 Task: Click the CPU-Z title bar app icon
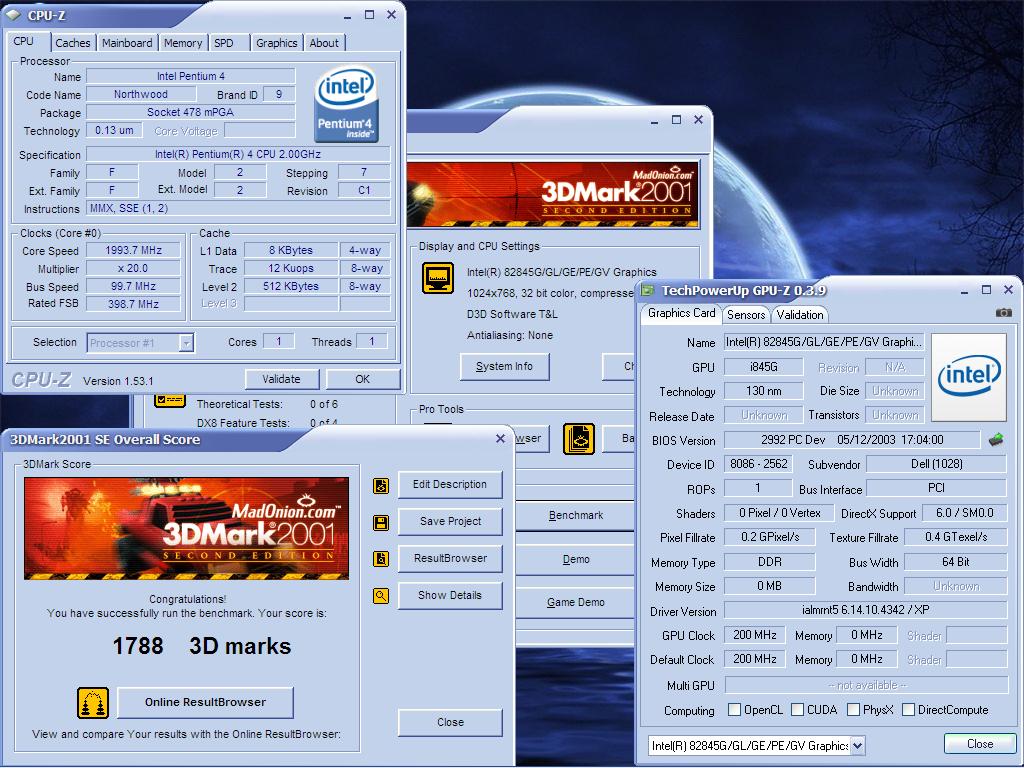point(13,14)
